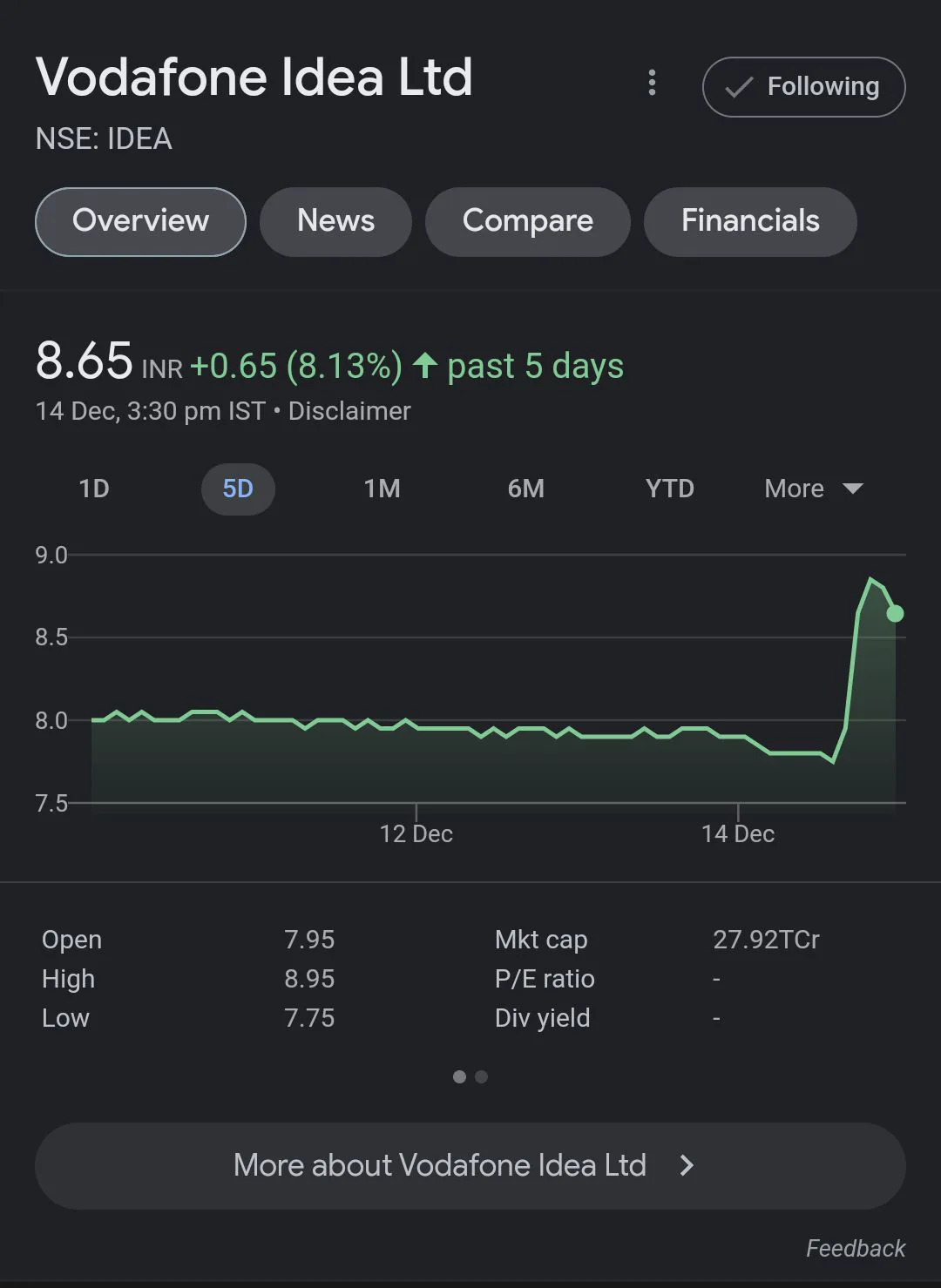Click the Div yield label

pos(542,1018)
